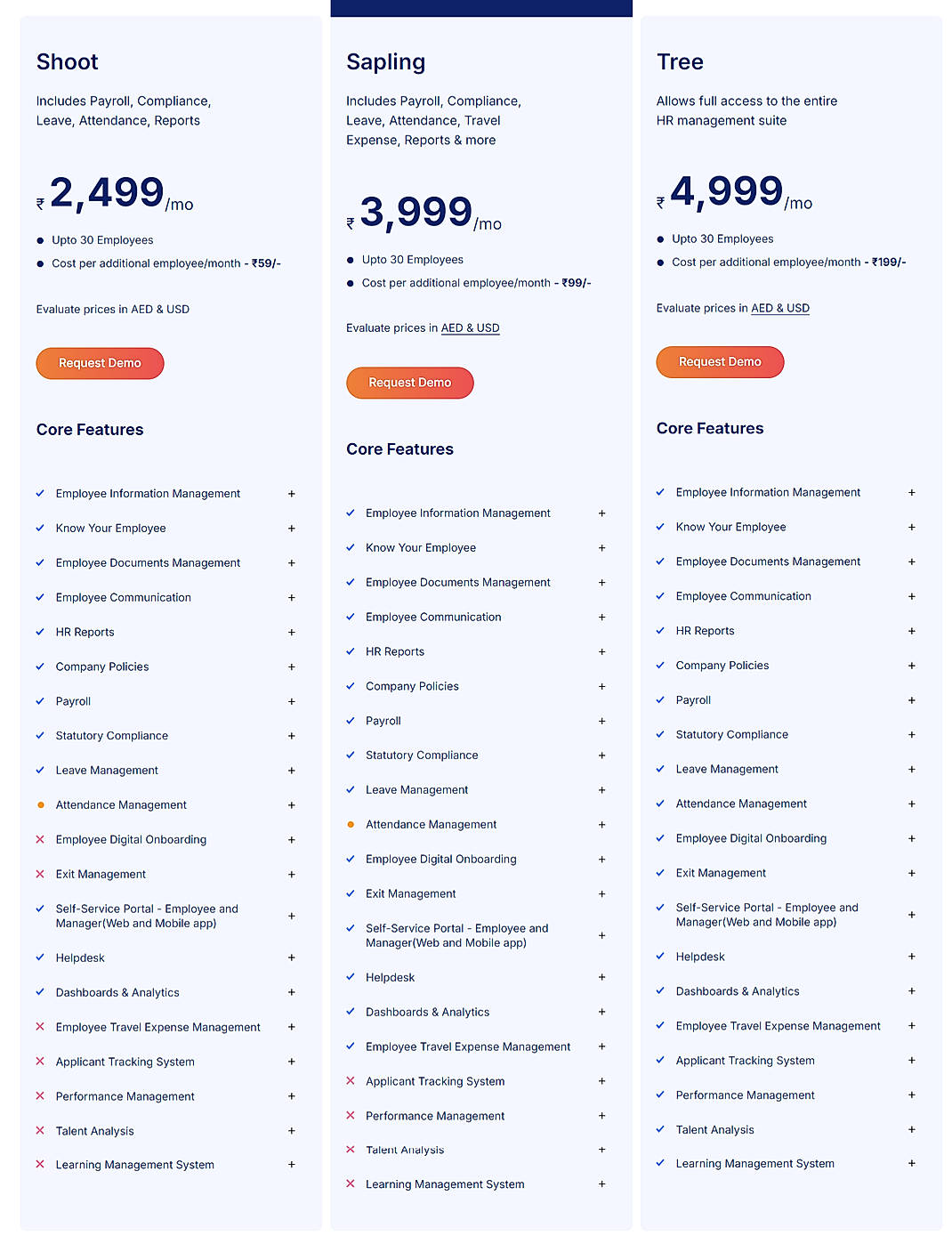952x1244 pixels.
Task: Click the checkmark beside Helpdesk in Tree plan
Action: point(660,957)
